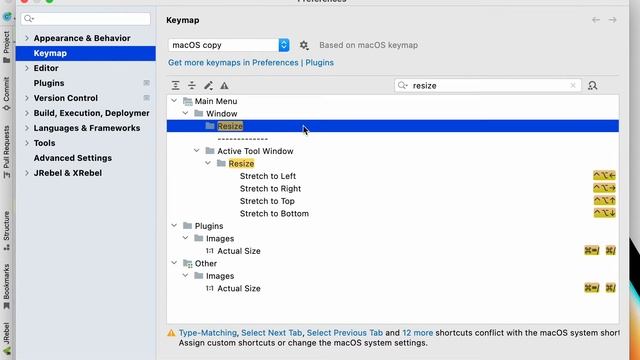Screen dimensions: 640x360
Task: Expand the Editor settings section
Action: click(x=27, y=68)
